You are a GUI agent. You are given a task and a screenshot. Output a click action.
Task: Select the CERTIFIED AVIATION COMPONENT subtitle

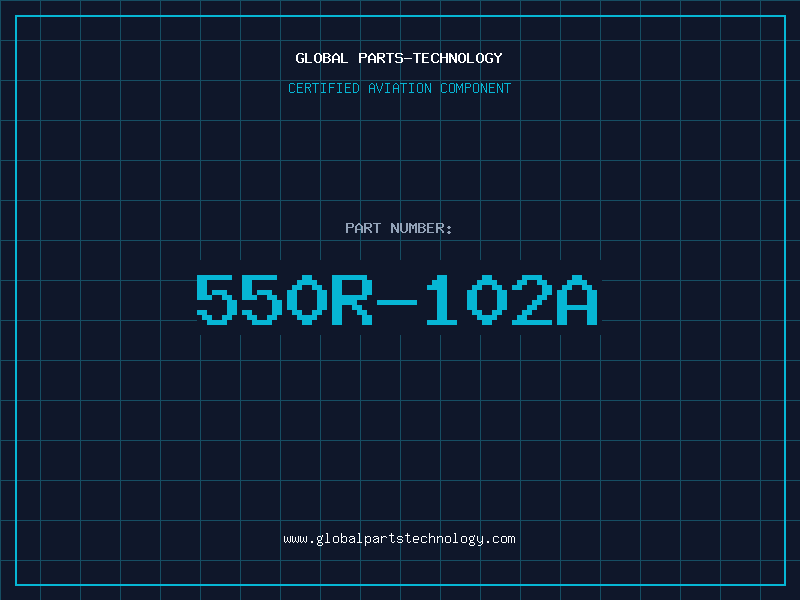(399, 88)
